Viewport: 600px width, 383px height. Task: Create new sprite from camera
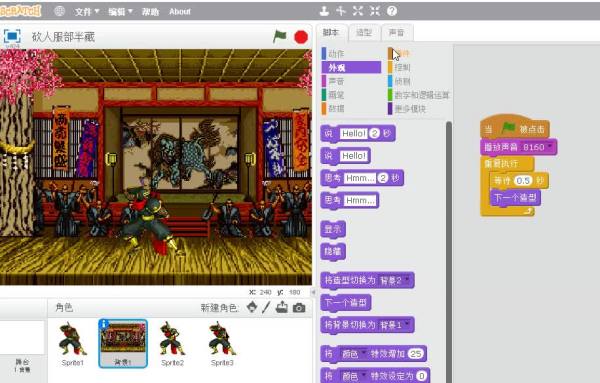pos(299,308)
